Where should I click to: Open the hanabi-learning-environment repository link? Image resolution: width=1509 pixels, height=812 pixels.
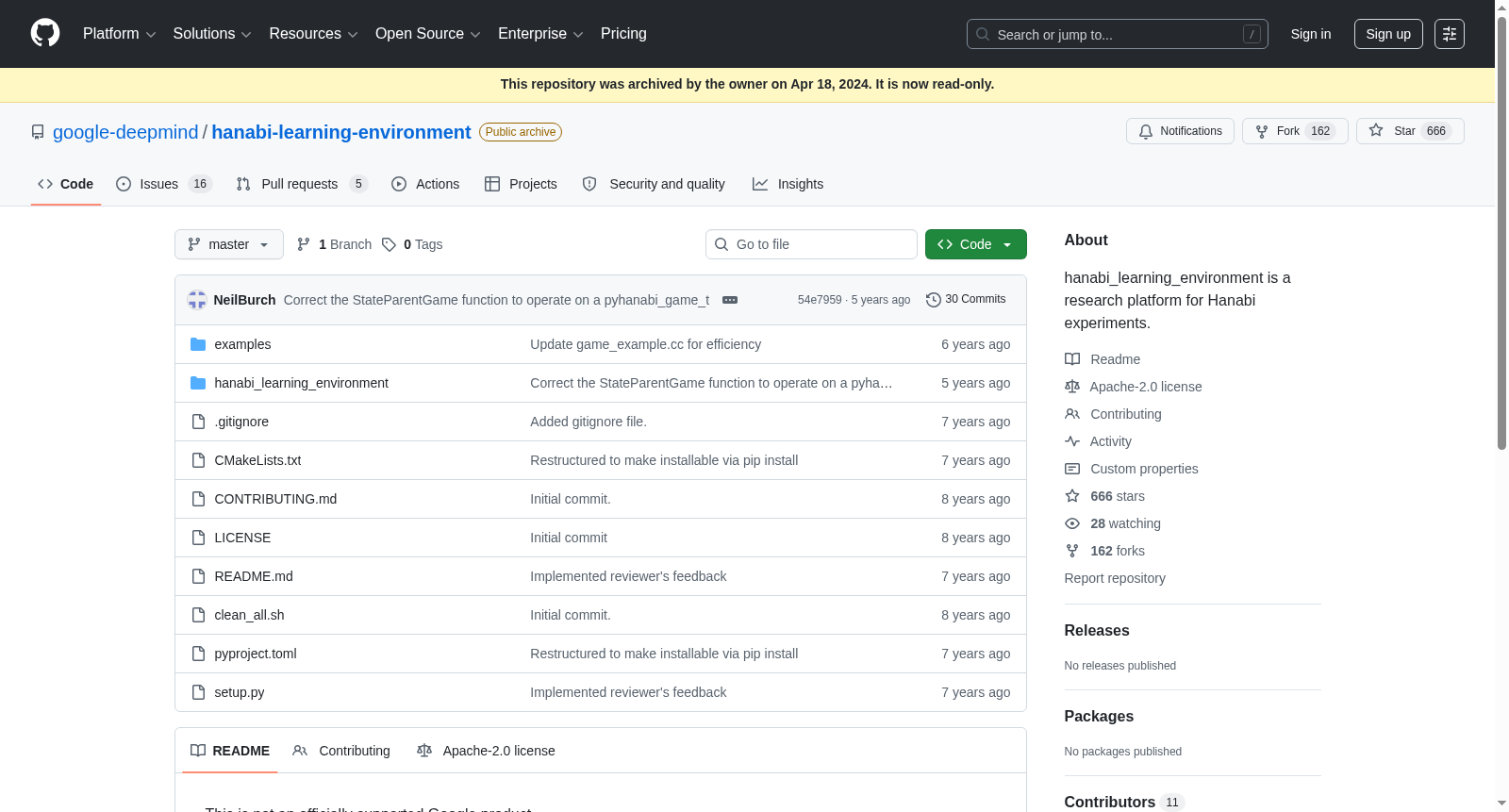[341, 132]
